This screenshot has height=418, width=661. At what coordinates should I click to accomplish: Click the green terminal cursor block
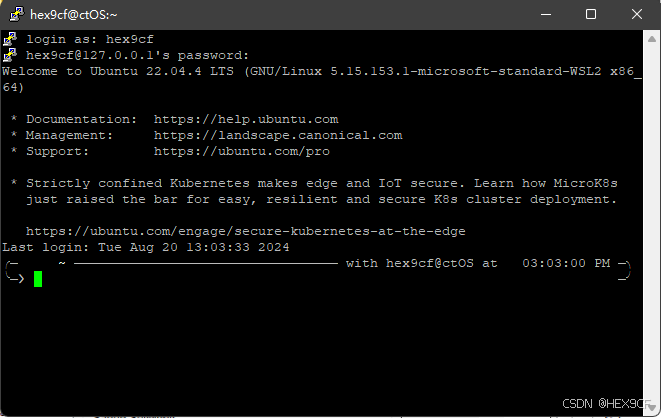38,279
